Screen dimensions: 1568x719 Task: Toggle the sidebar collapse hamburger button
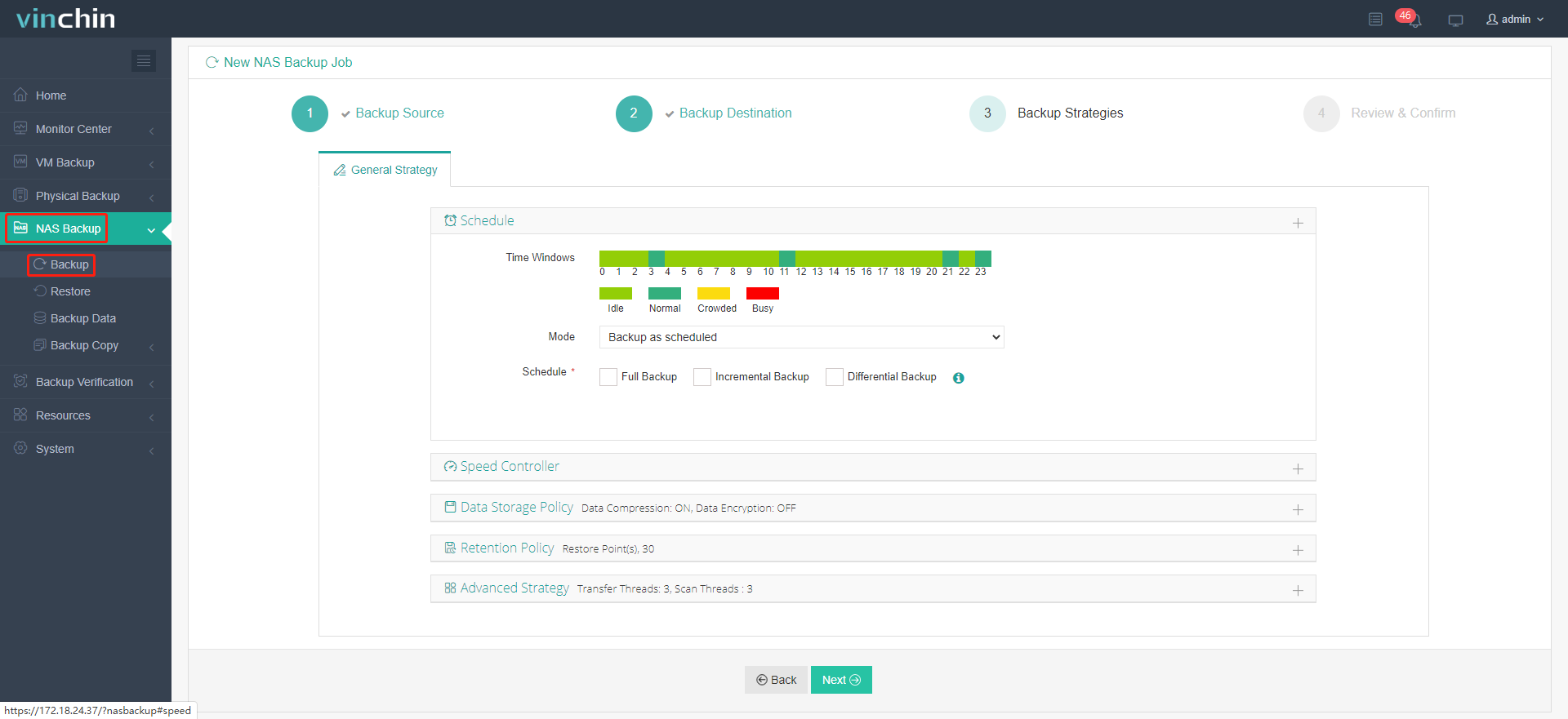(144, 60)
